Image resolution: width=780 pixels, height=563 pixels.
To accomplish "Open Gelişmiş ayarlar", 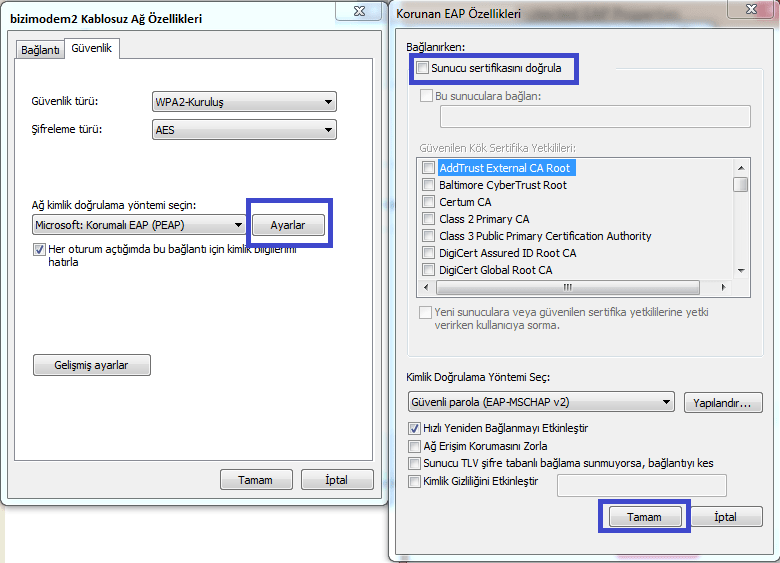I will coord(92,365).
